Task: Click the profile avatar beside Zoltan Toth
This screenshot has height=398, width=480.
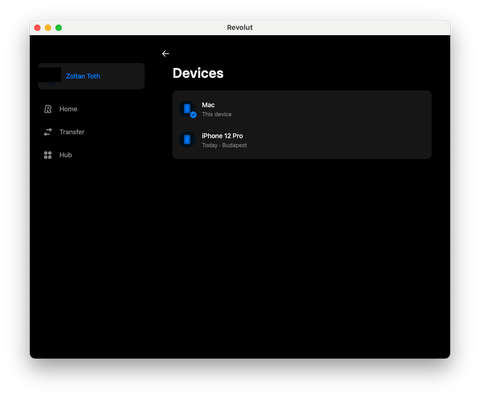Action: (x=50, y=76)
